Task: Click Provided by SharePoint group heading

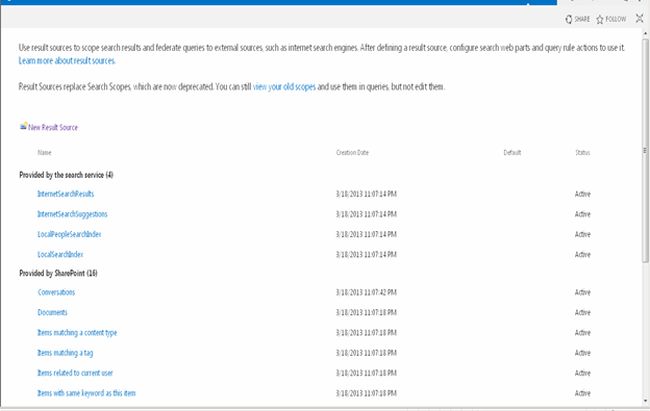Action: coord(58,273)
